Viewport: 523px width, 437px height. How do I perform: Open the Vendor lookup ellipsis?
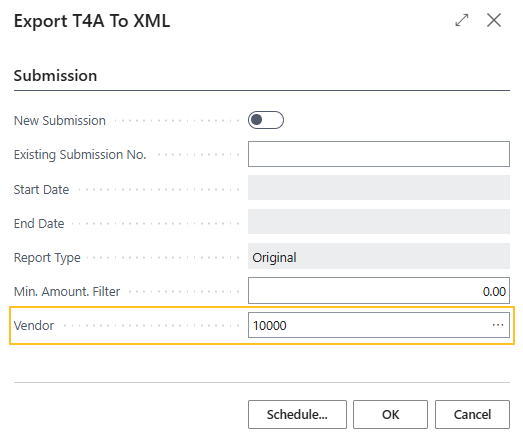(x=498, y=325)
